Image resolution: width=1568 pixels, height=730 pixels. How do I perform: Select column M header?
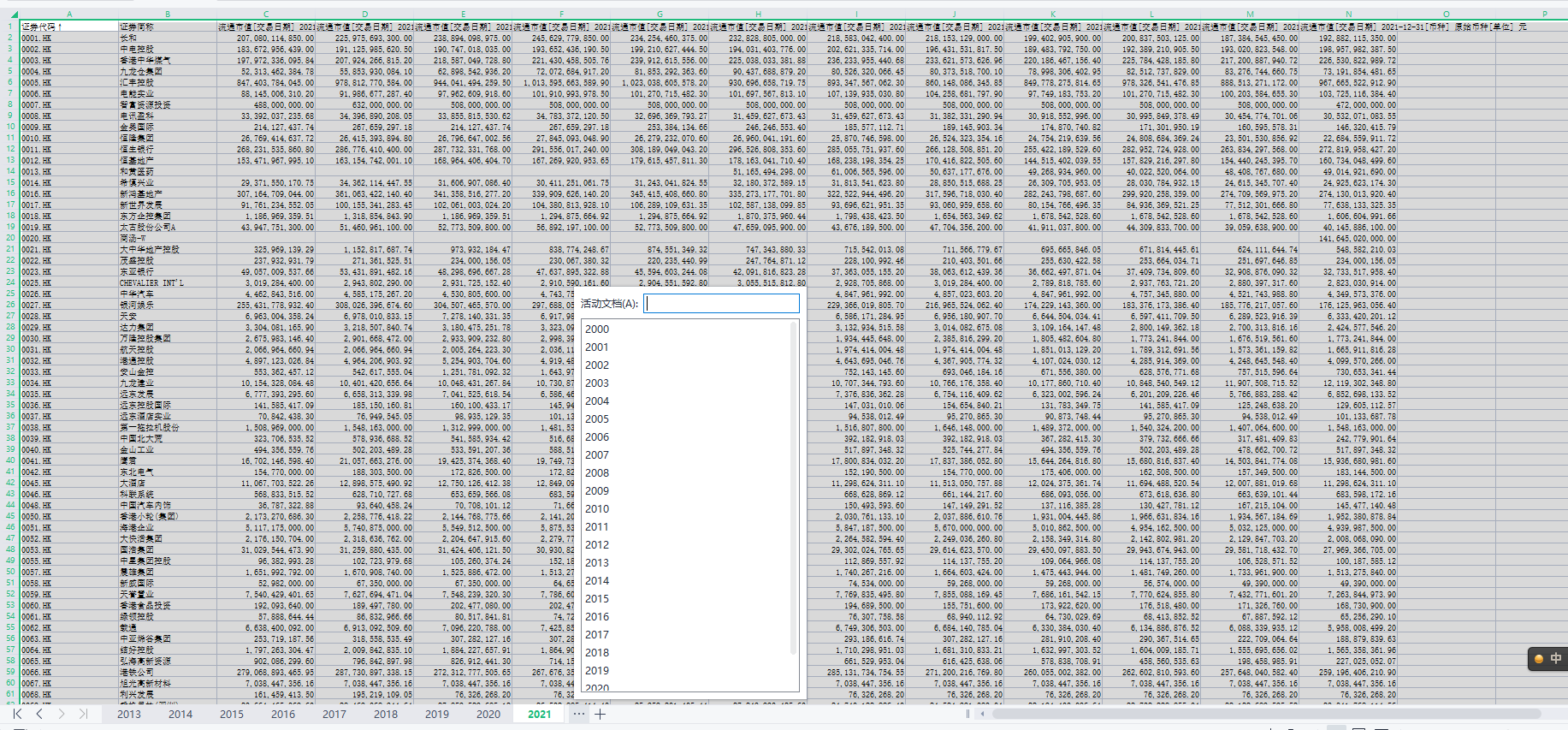(1250, 15)
